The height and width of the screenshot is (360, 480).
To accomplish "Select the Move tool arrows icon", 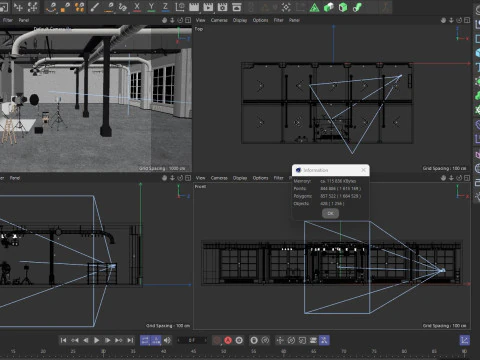I will point(18,7).
